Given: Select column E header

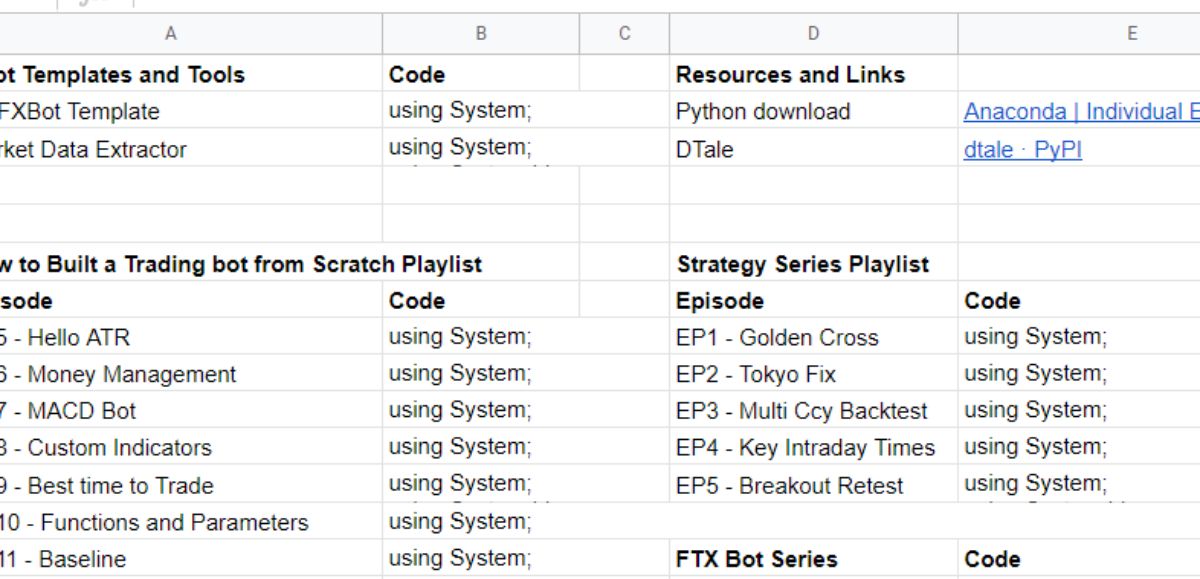Looking at the screenshot, I should click(1131, 34).
